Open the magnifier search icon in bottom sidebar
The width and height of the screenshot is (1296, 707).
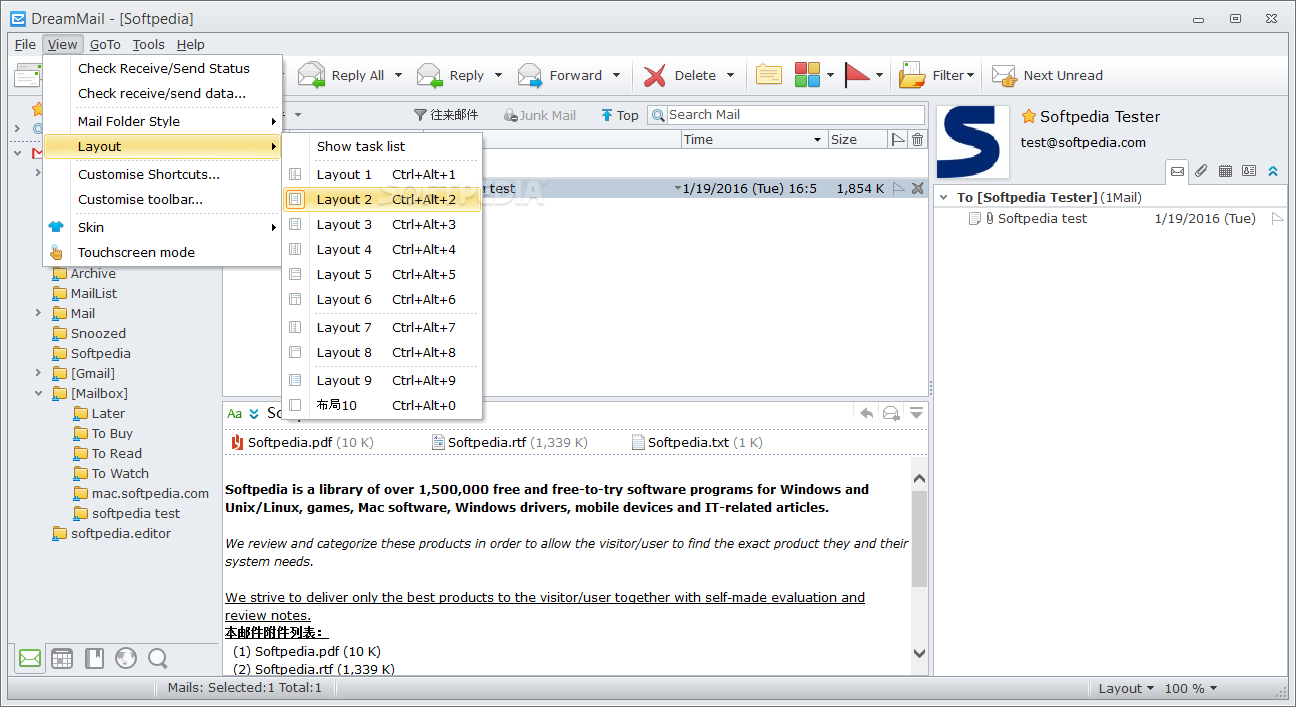point(157,658)
